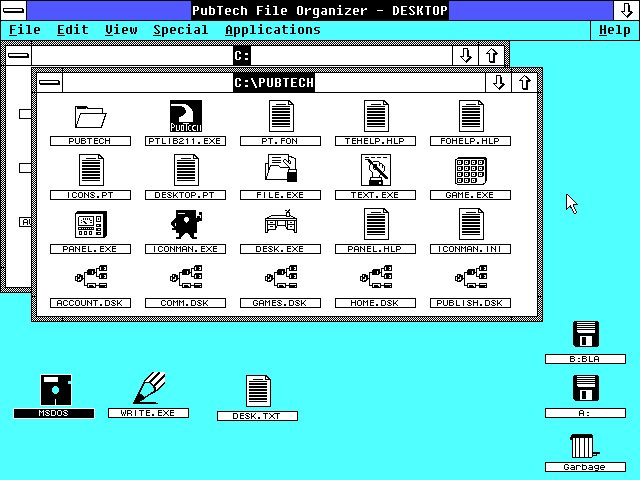640x480 pixels.
Task: Open the main application control menu box
Action: (13, 10)
